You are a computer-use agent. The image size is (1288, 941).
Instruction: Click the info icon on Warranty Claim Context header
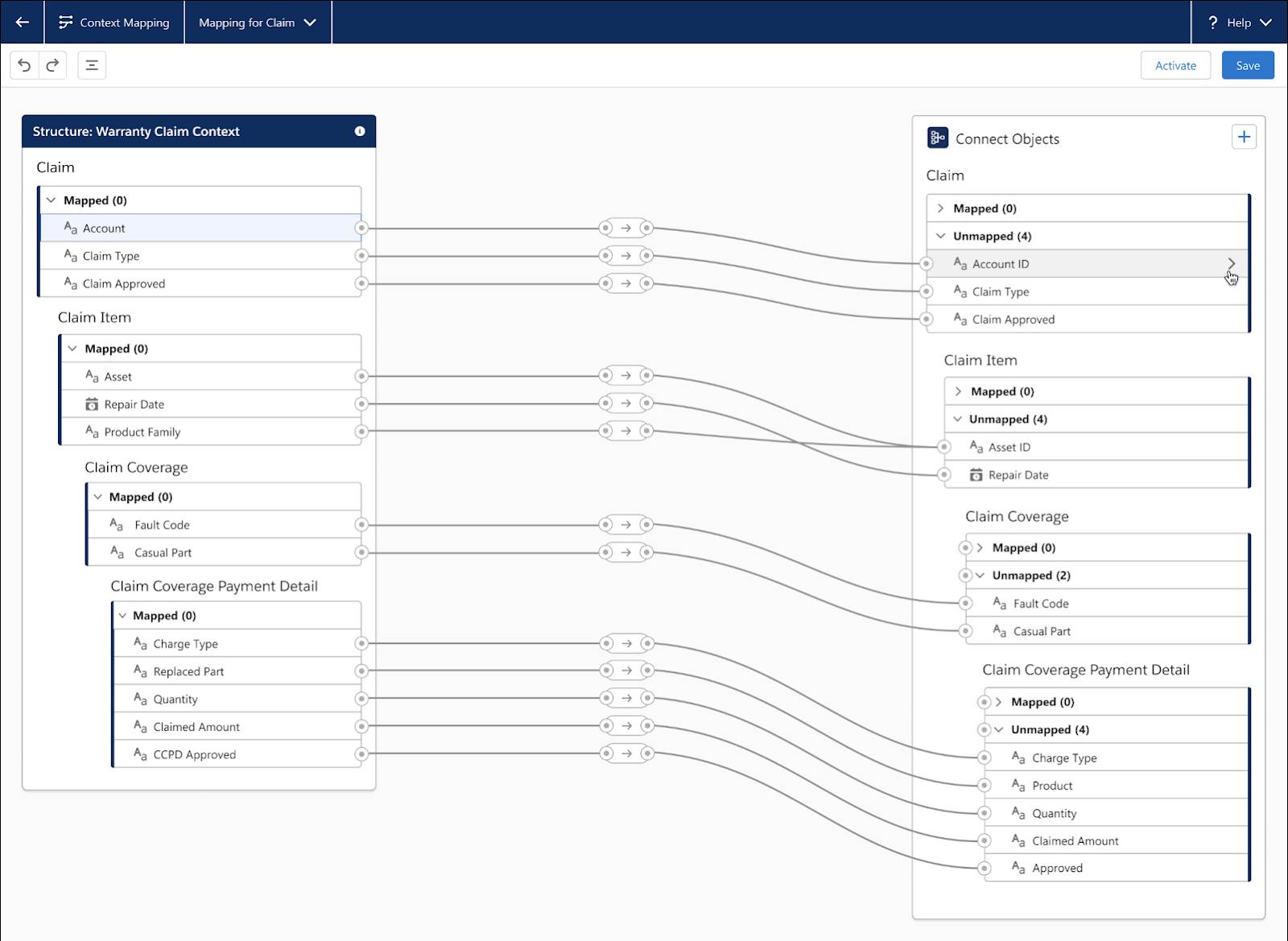point(361,131)
